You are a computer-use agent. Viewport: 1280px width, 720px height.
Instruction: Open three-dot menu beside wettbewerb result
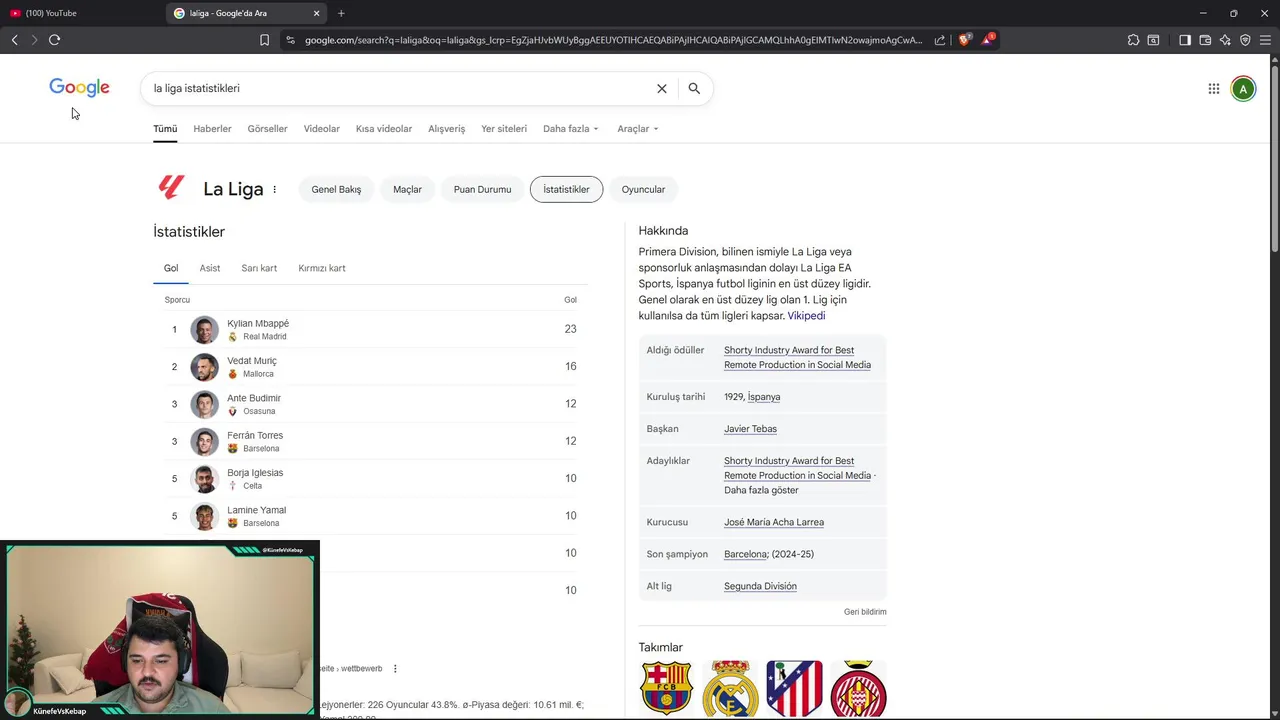(395, 668)
